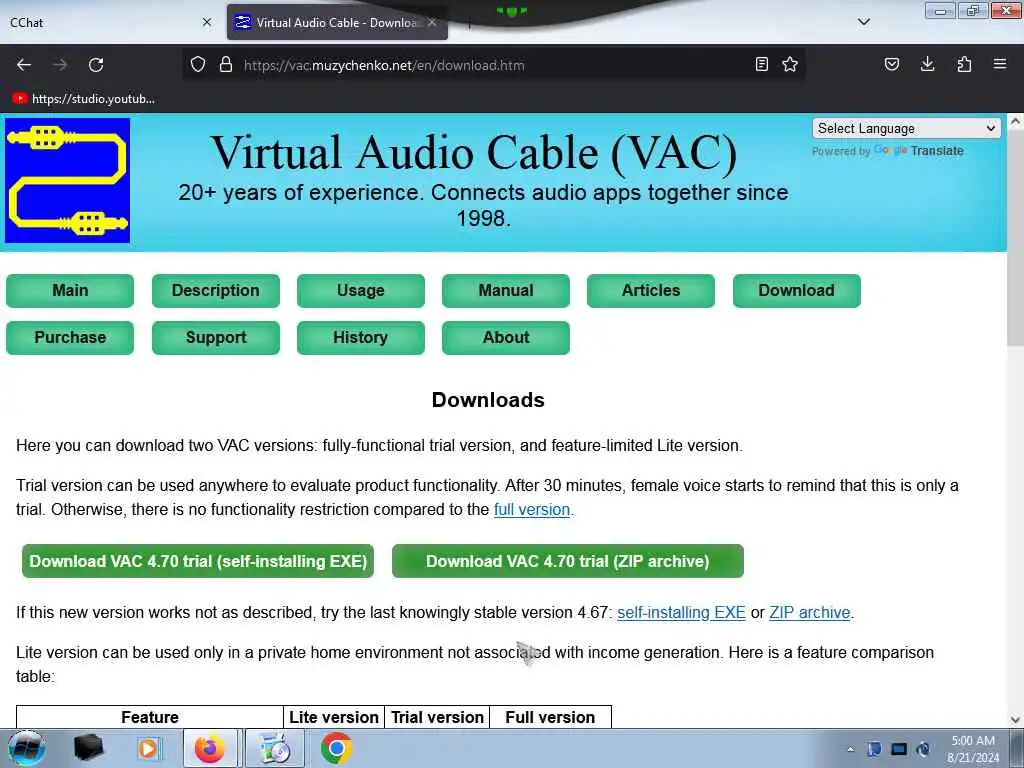
Task: Click the version 4.67 ZIP archive link
Action: 810,613
